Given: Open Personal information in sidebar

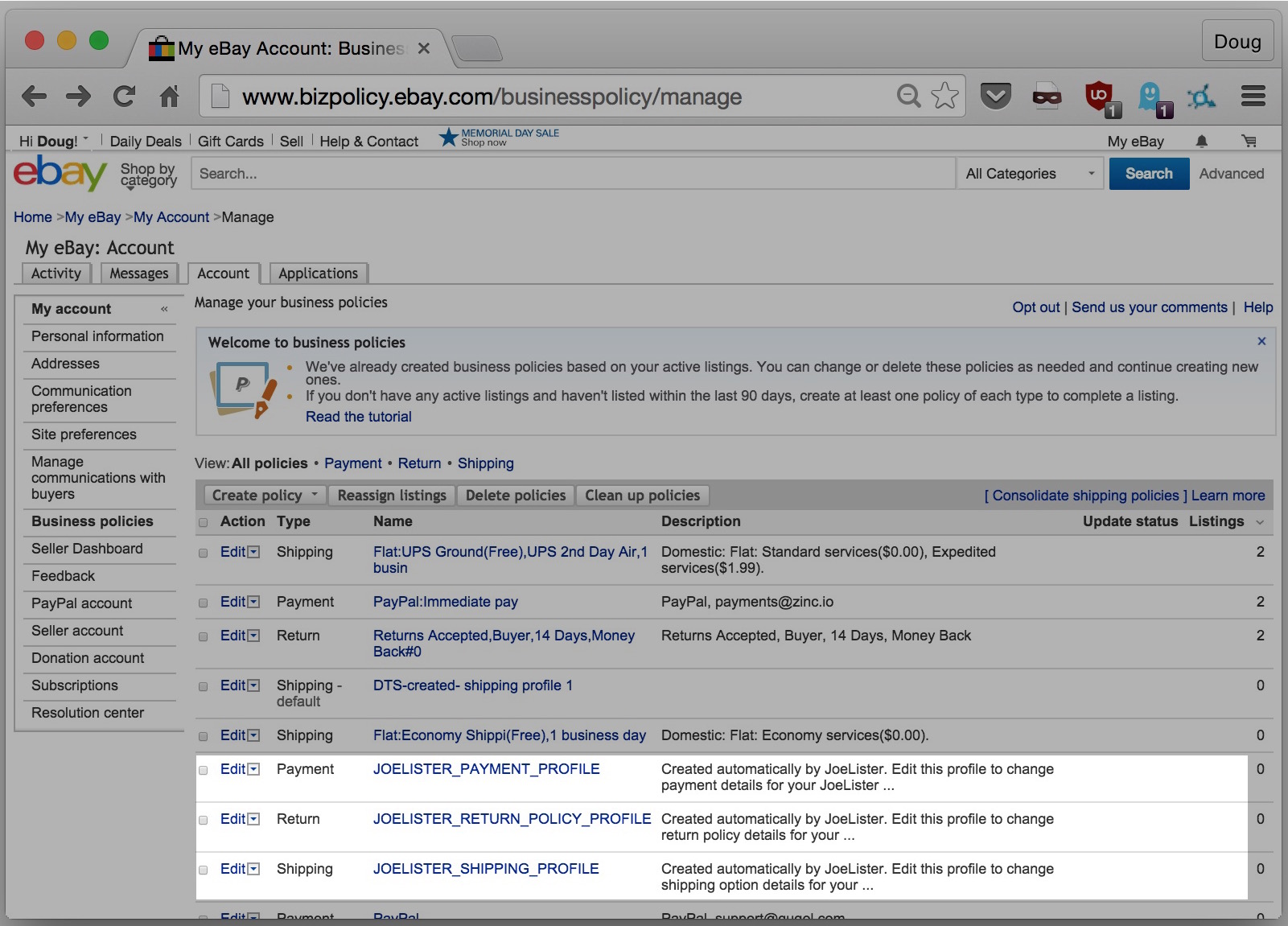Looking at the screenshot, I should (97, 336).
